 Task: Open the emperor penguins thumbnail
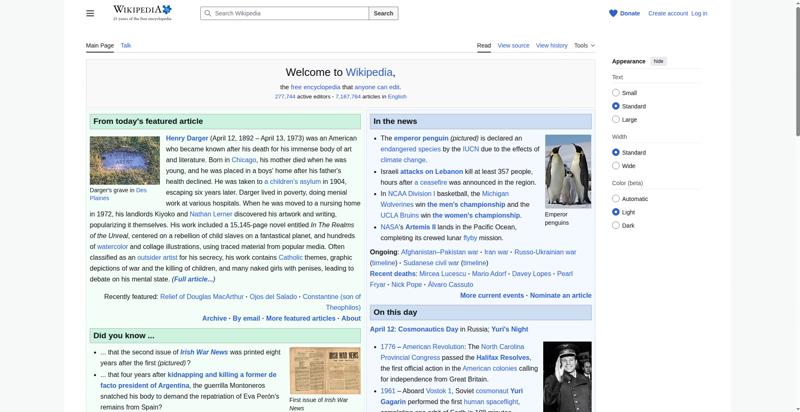tap(568, 171)
